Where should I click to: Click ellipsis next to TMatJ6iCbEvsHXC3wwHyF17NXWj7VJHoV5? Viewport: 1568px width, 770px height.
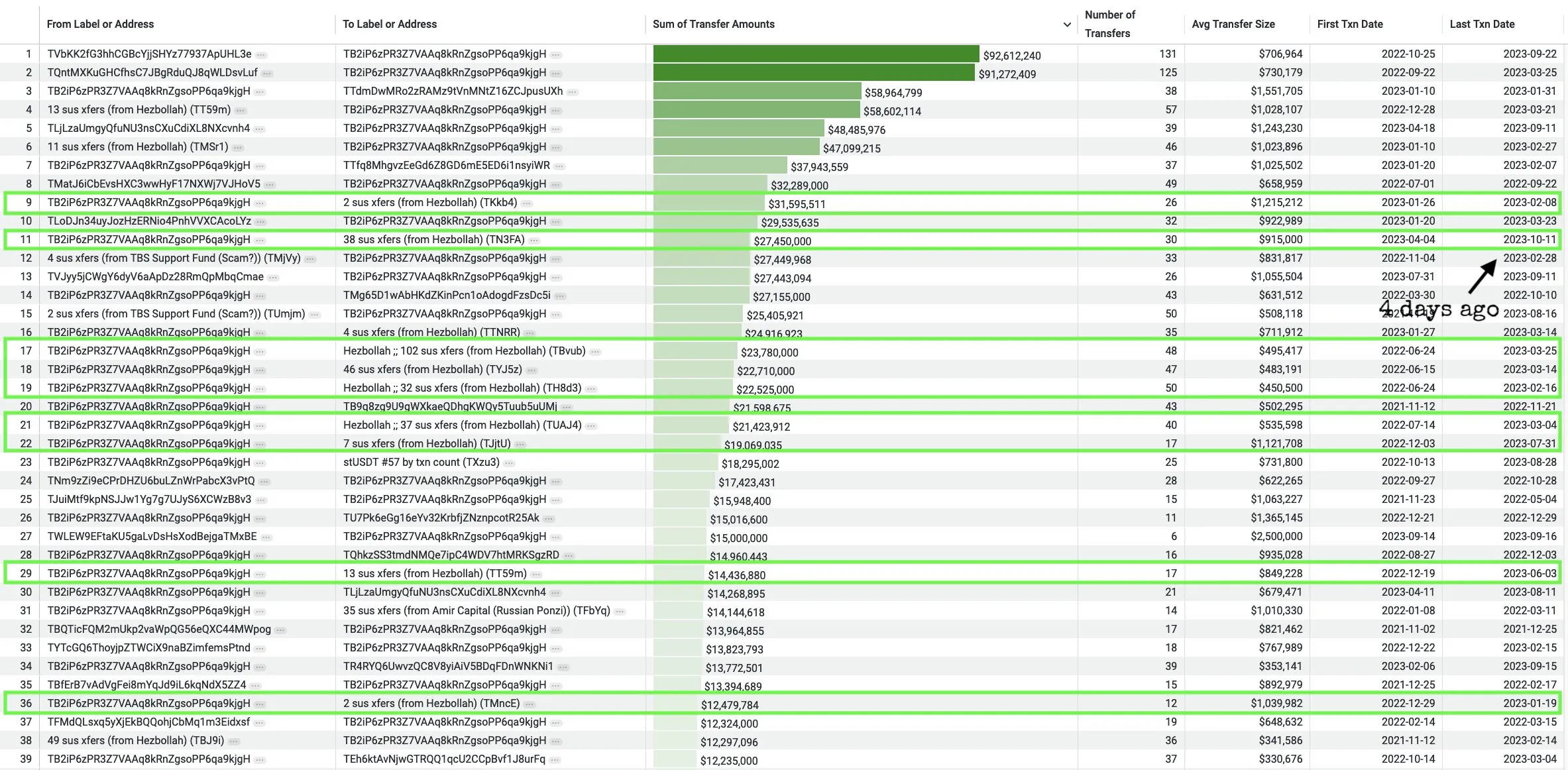tap(270, 184)
